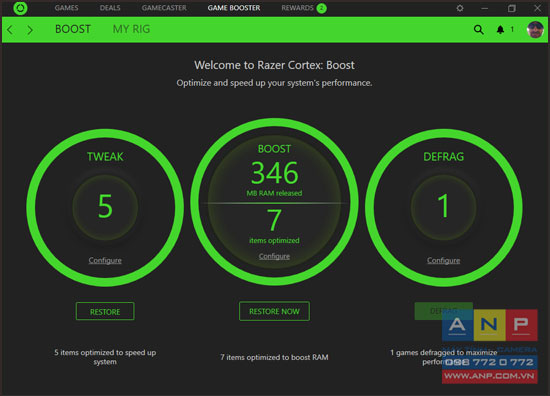The height and width of the screenshot is (396, 550).
Task: Open the Games tab
Action: [x=66, y=8]
